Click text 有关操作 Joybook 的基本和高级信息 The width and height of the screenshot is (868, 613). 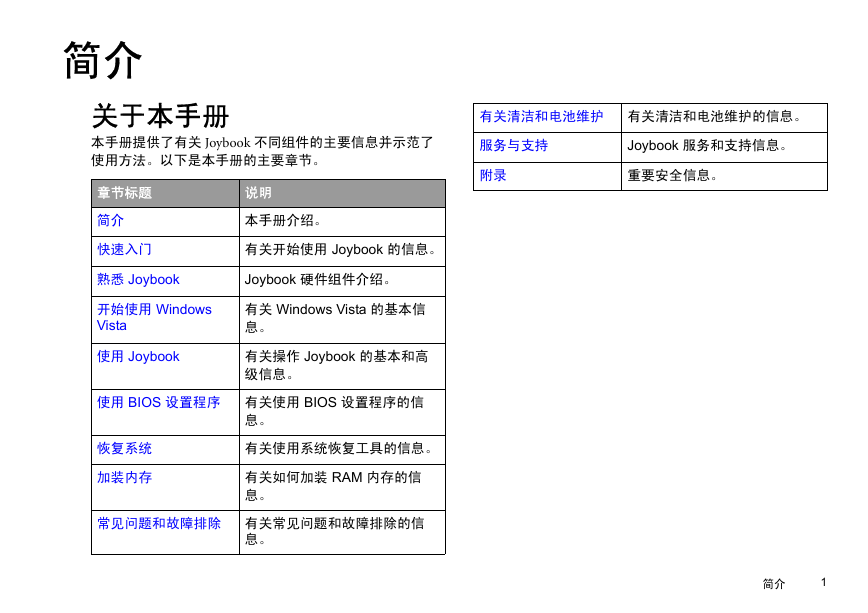[336, 365]
